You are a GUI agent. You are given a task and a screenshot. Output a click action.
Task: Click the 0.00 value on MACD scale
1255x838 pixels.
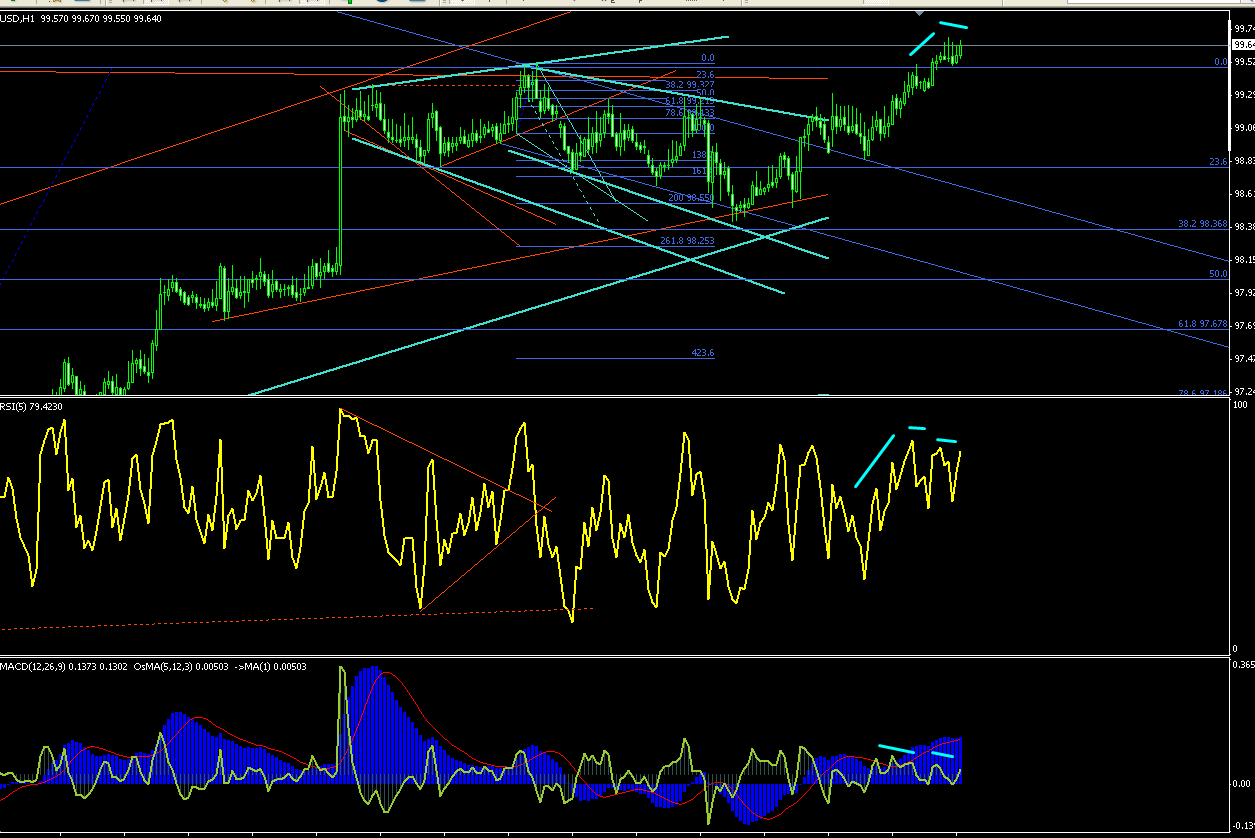[1243, 783]
